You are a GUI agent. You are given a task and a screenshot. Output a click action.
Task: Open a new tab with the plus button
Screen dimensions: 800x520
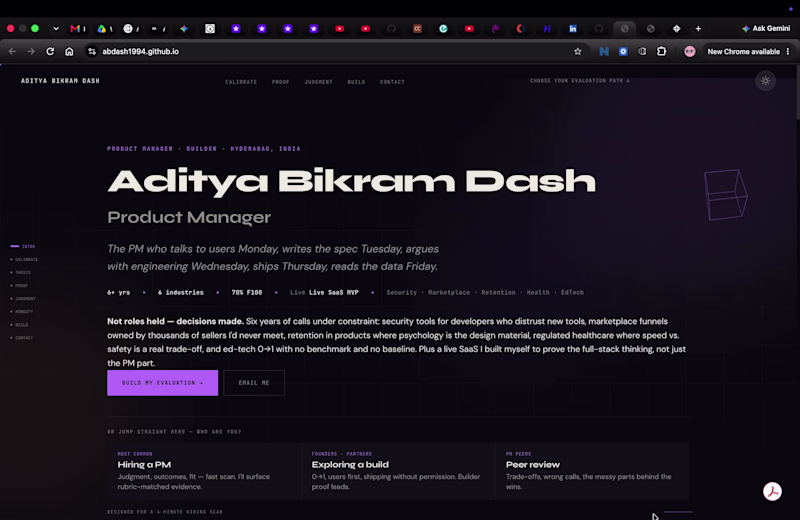pyautogui.click(x=698, y=29)
